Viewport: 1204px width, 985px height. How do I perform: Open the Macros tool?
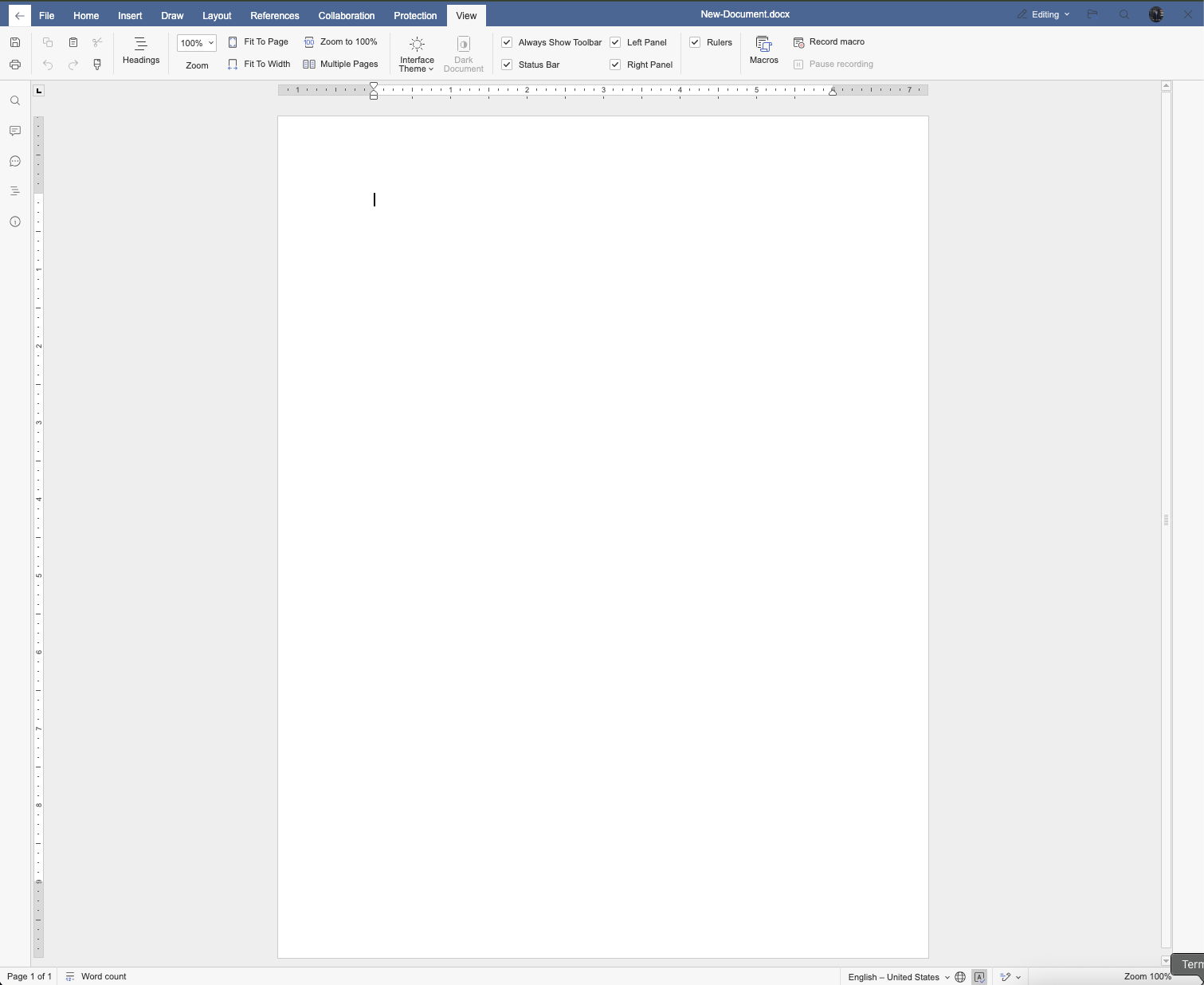pyautogui.click(x=763, y=50)
